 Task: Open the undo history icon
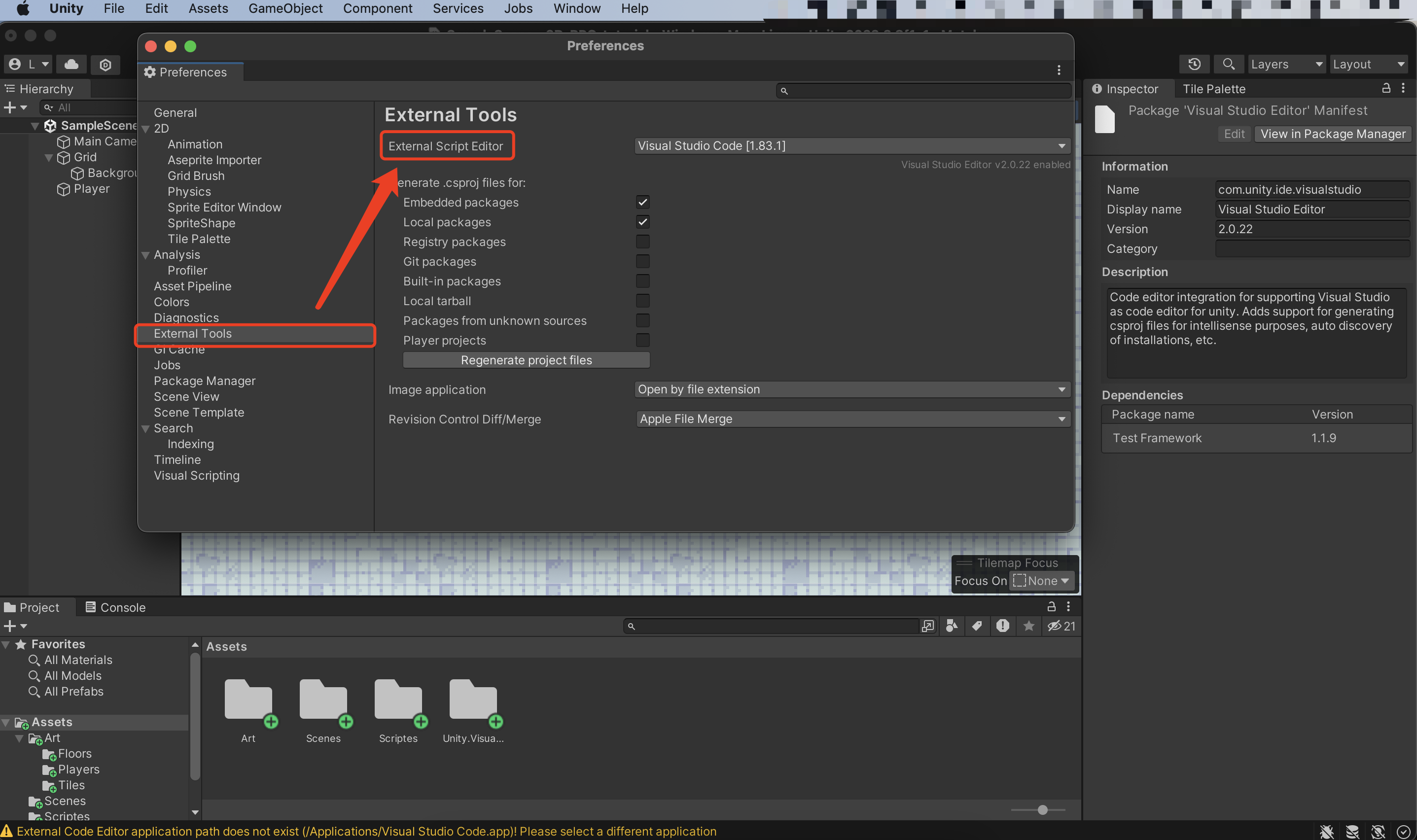click(1194, 65)
